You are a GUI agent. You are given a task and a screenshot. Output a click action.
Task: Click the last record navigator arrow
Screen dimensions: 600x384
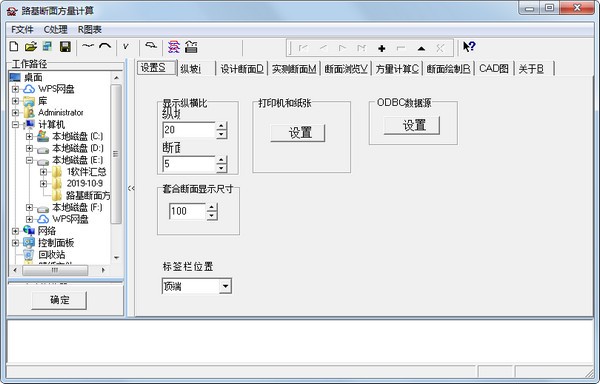[361, 48]
